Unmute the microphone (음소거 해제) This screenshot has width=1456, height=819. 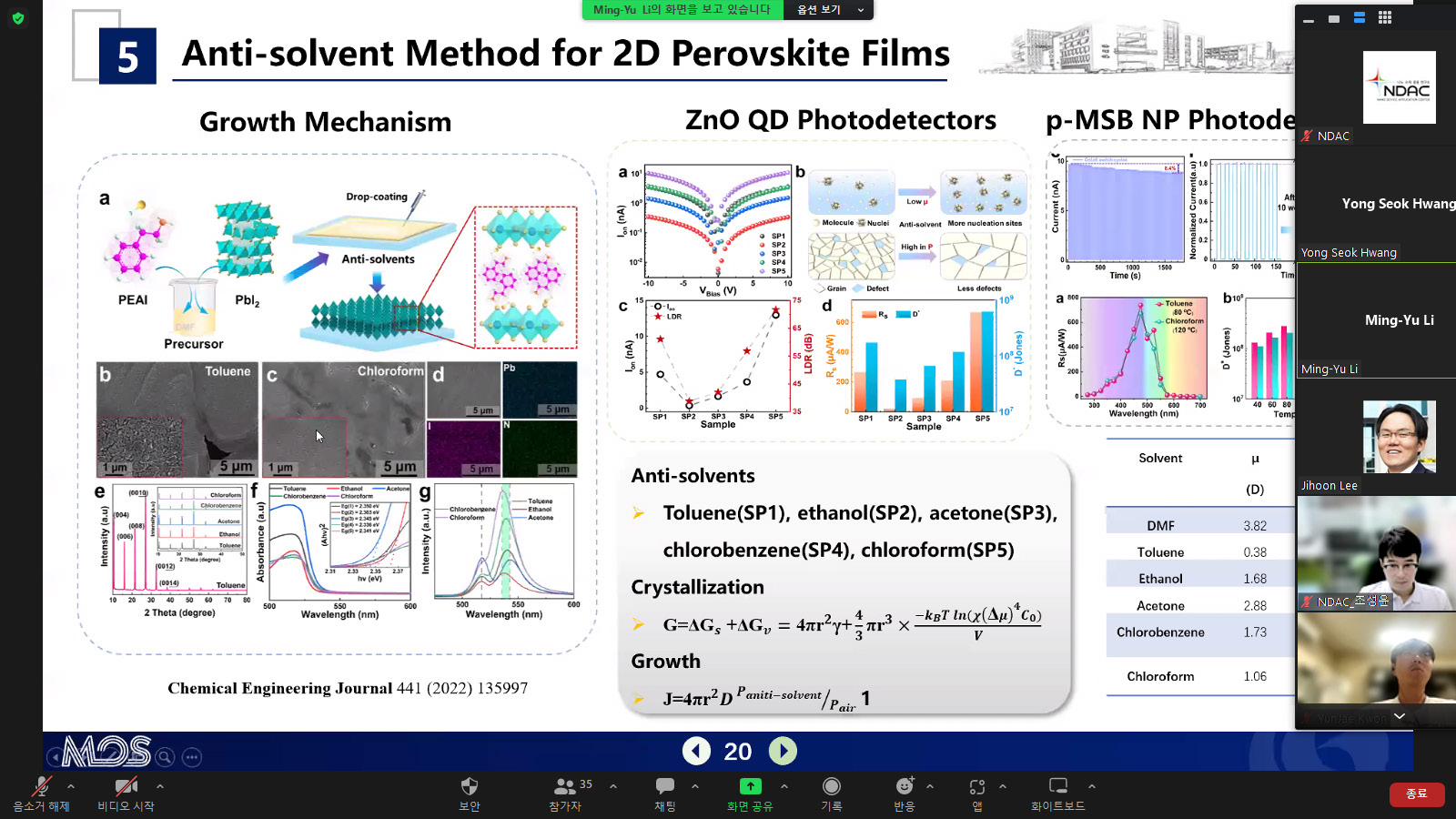click(41, 794)
